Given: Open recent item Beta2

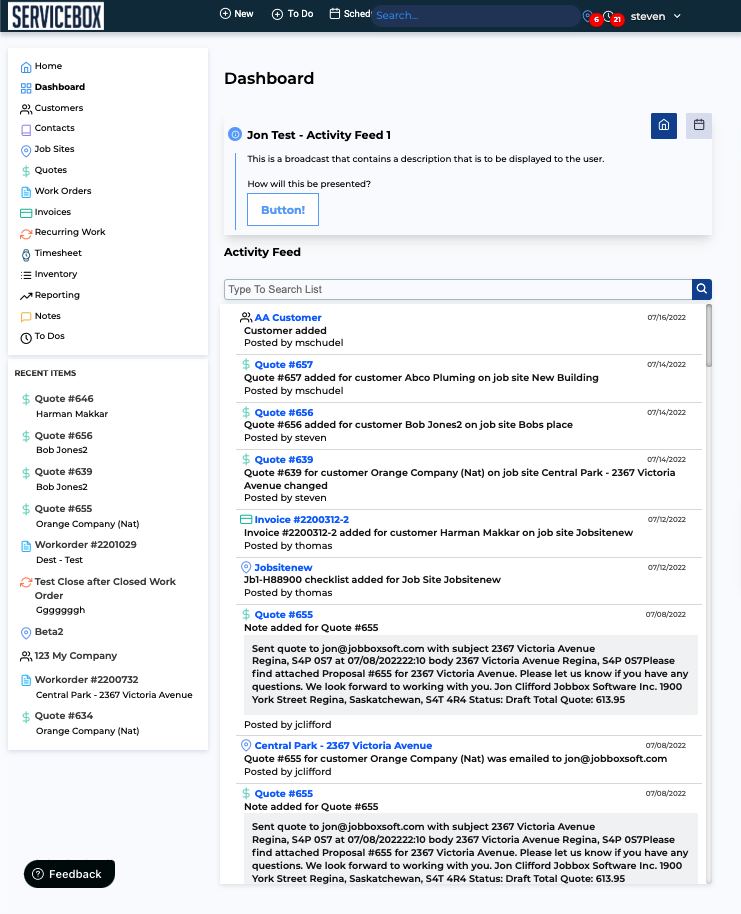Looking at the screenshot, I should click(x=49, y=631).
